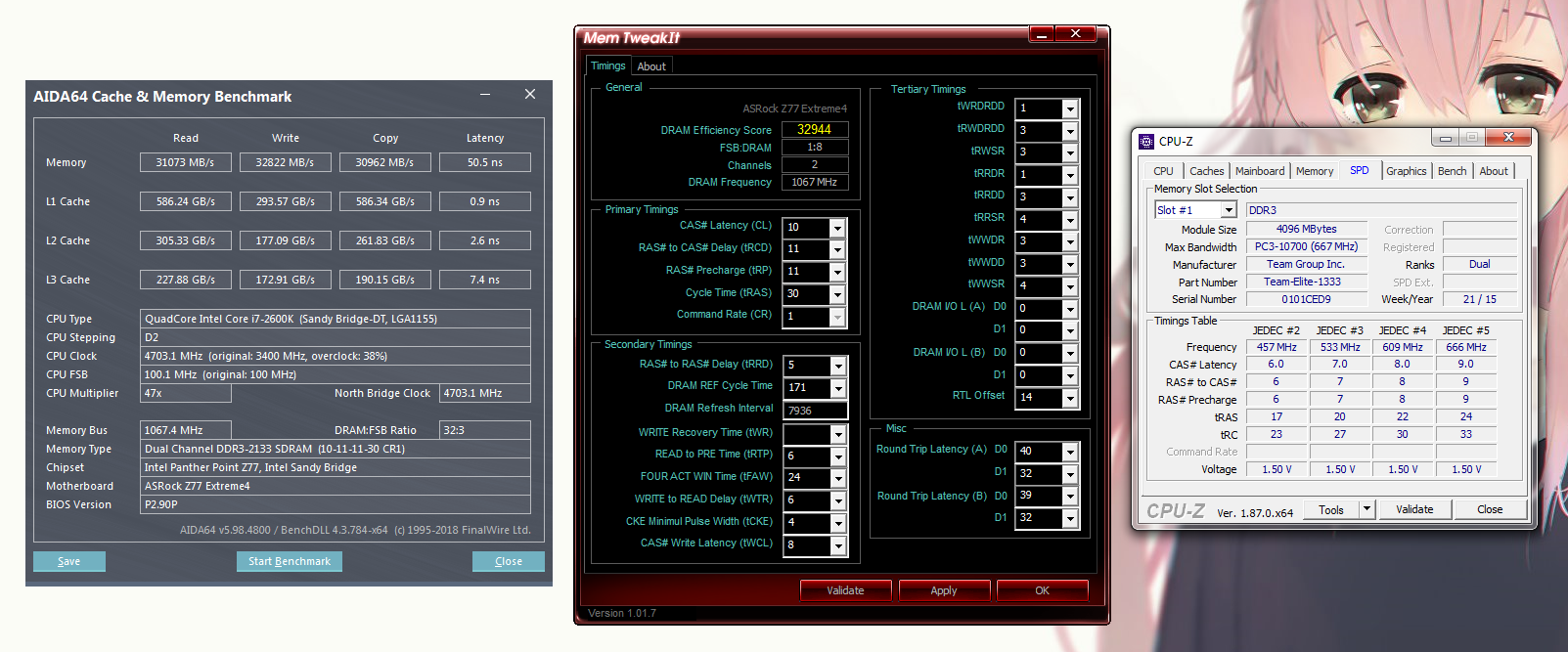Open CAS# Latency (CL) dropdown
This screenshot has height=652, width=1568.
[837, 227]
